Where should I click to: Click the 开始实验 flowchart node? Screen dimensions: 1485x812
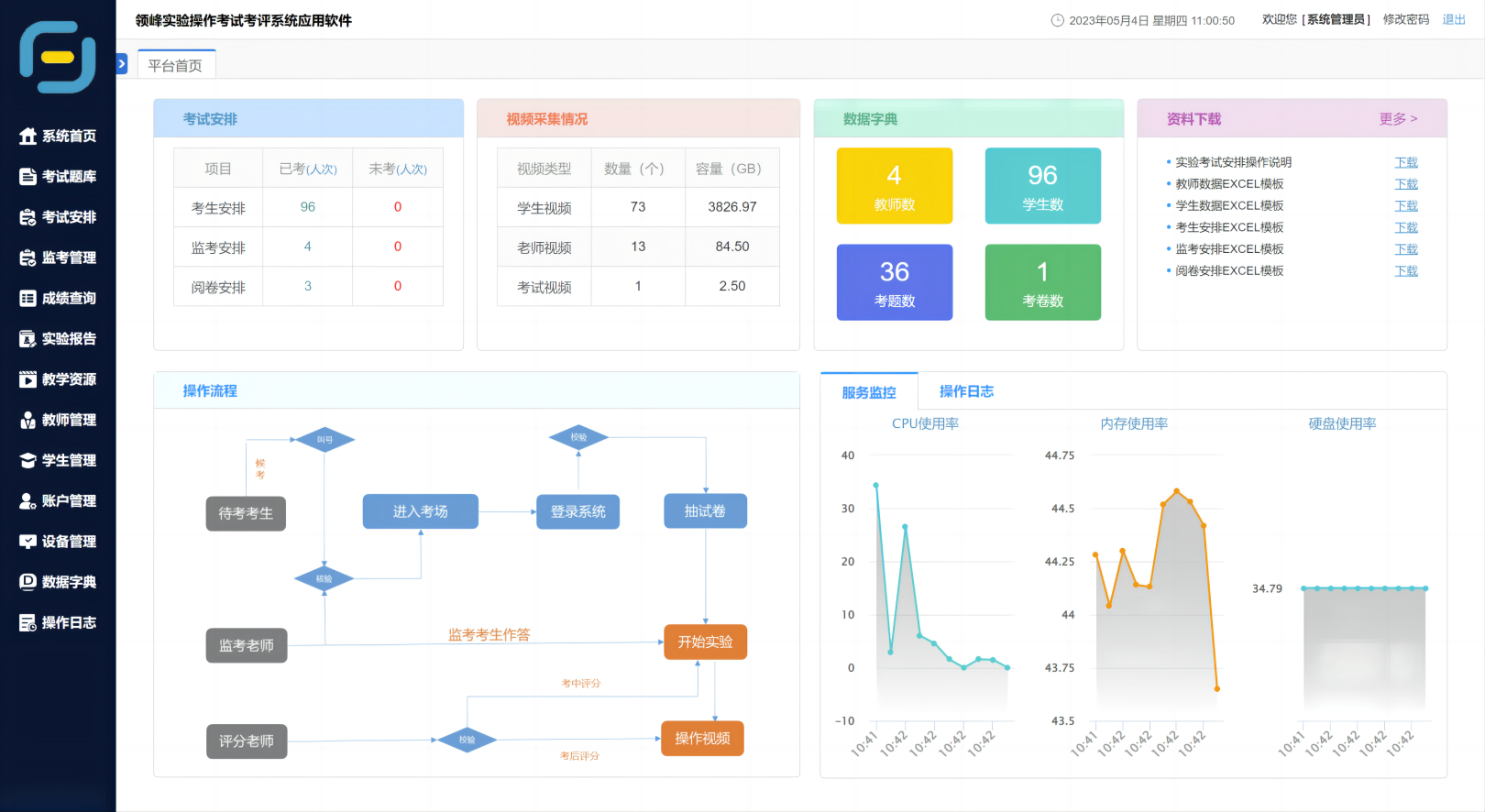[x=705, y=642]
